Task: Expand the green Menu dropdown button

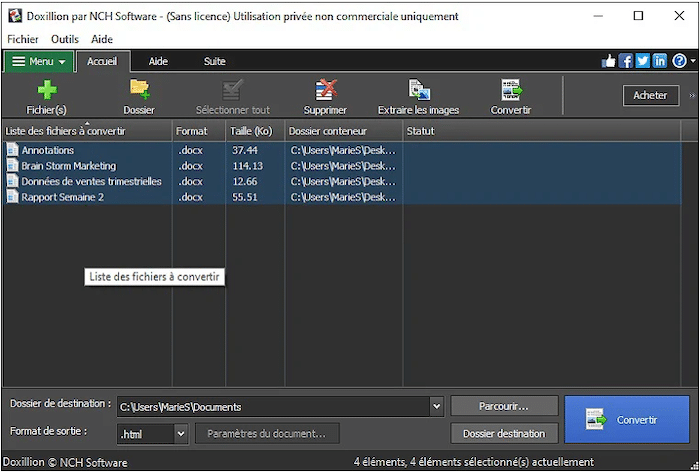Action: tap(39, 61)
